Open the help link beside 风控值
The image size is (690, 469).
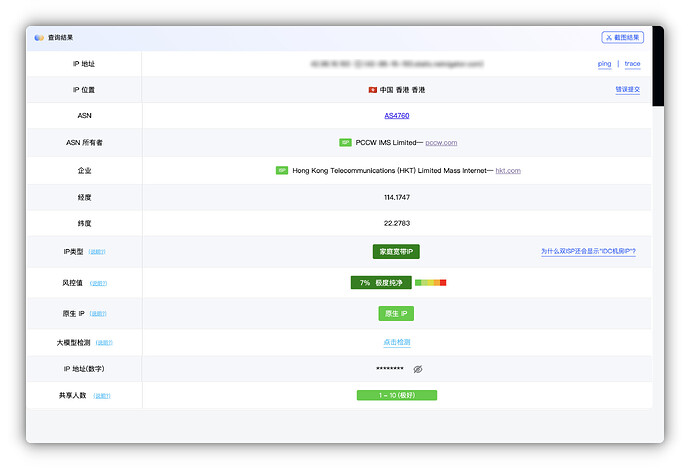(x=98, y=283)
